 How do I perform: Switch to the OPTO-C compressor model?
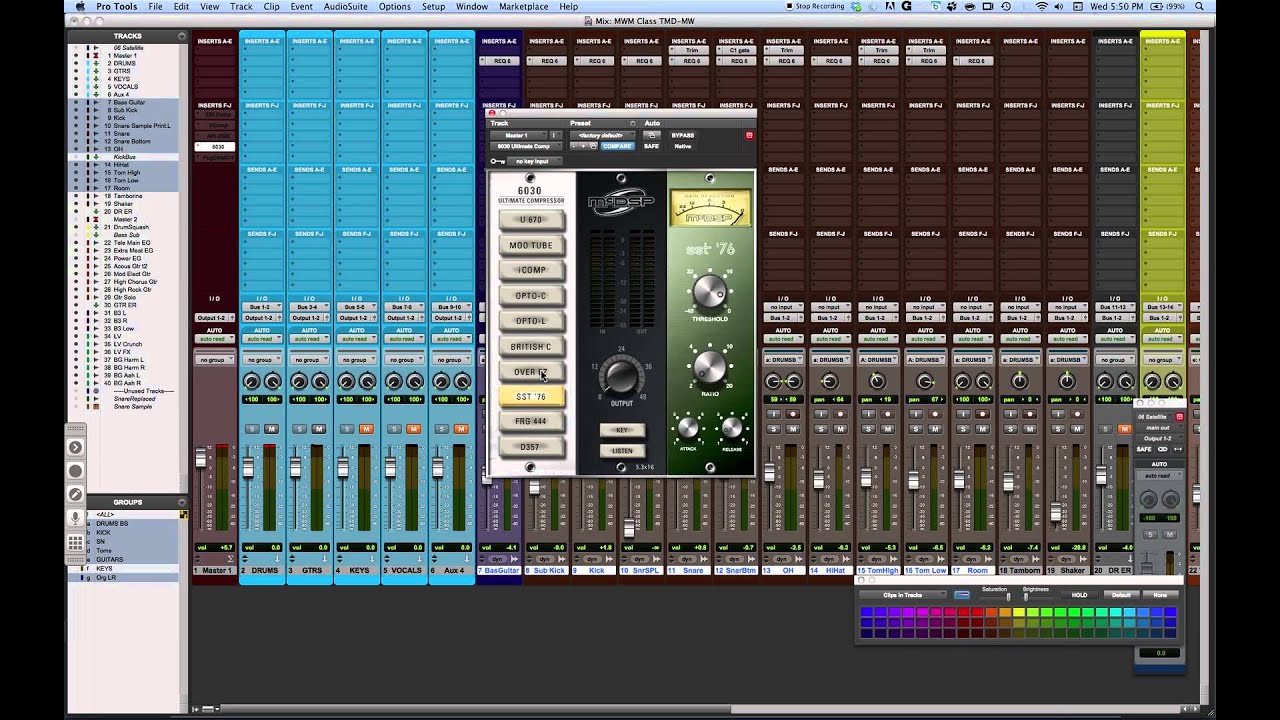[x=531, y=296]
